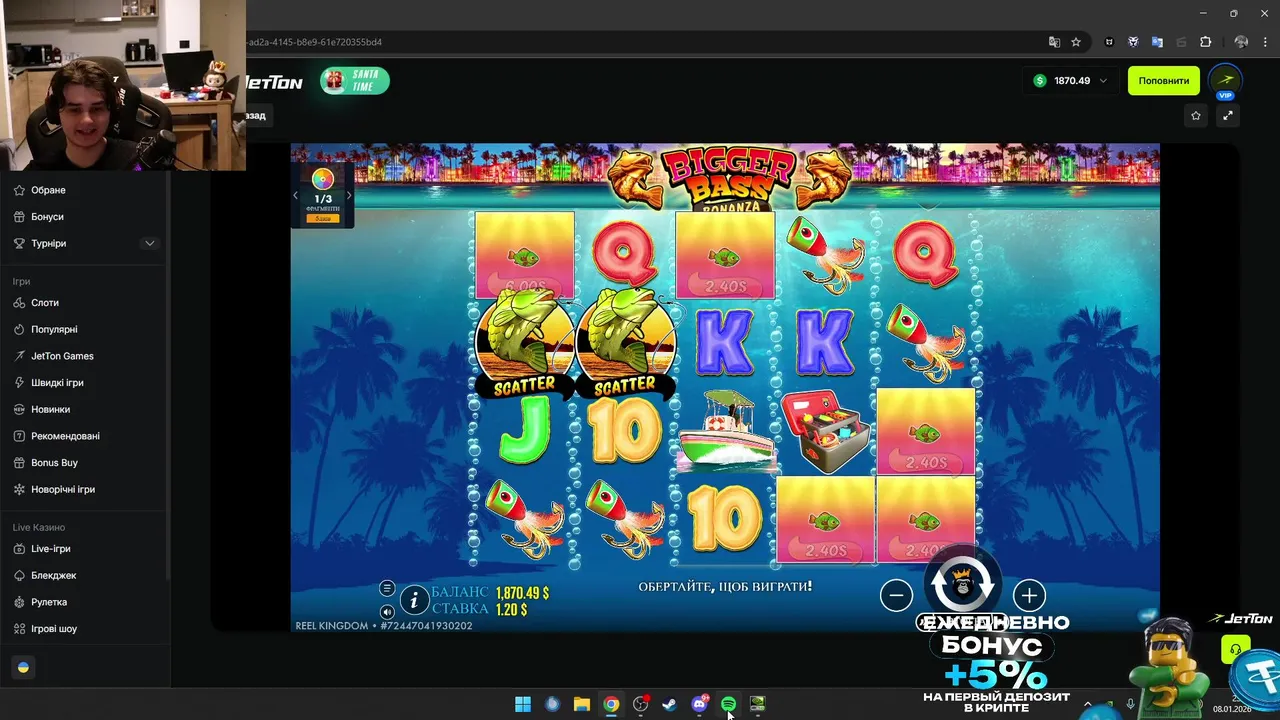Click the lion head extension icon
The height and width of the screenshot is (720, 1280).
tap(1133, 42)
